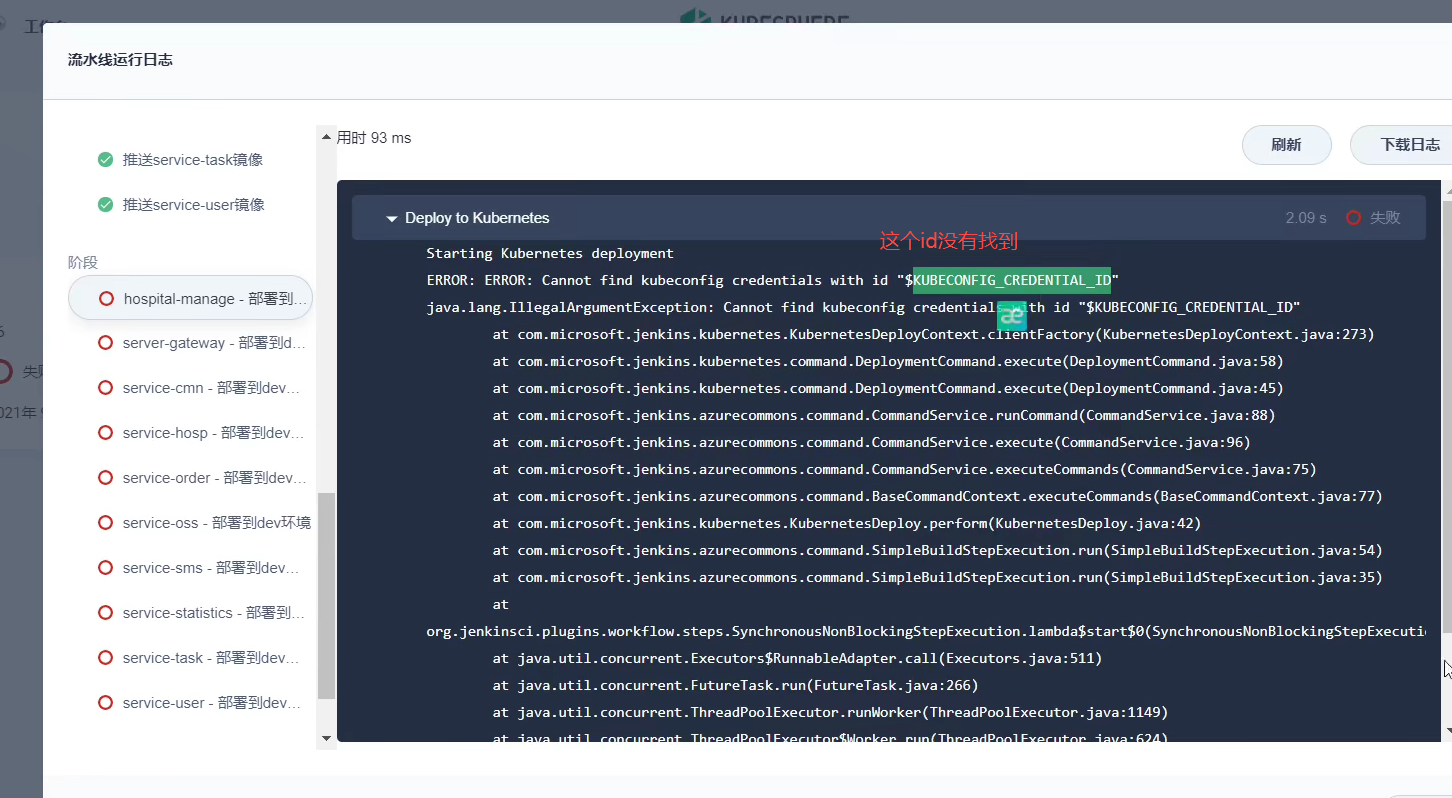This screenshot has width=1452, height=798.
Task: Click the 阶段 section label
Action: [x=83, y=262]
